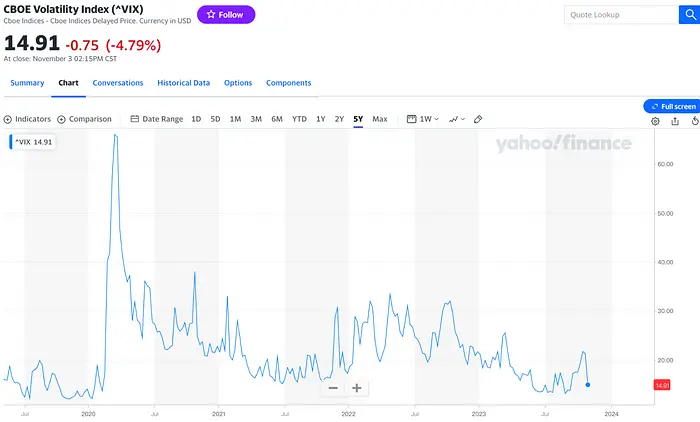Click the blue last-price dot on chart

(x=588, y=385)
